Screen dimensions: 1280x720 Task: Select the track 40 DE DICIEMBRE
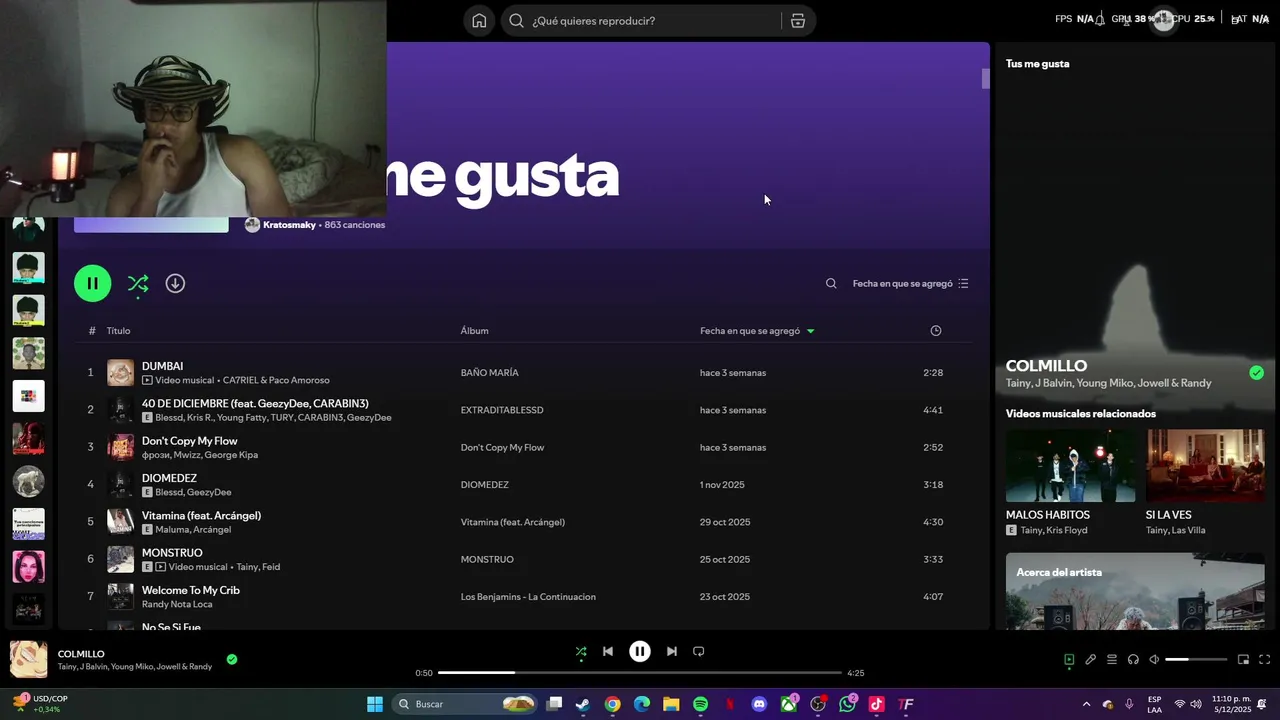tap(255, 403)
